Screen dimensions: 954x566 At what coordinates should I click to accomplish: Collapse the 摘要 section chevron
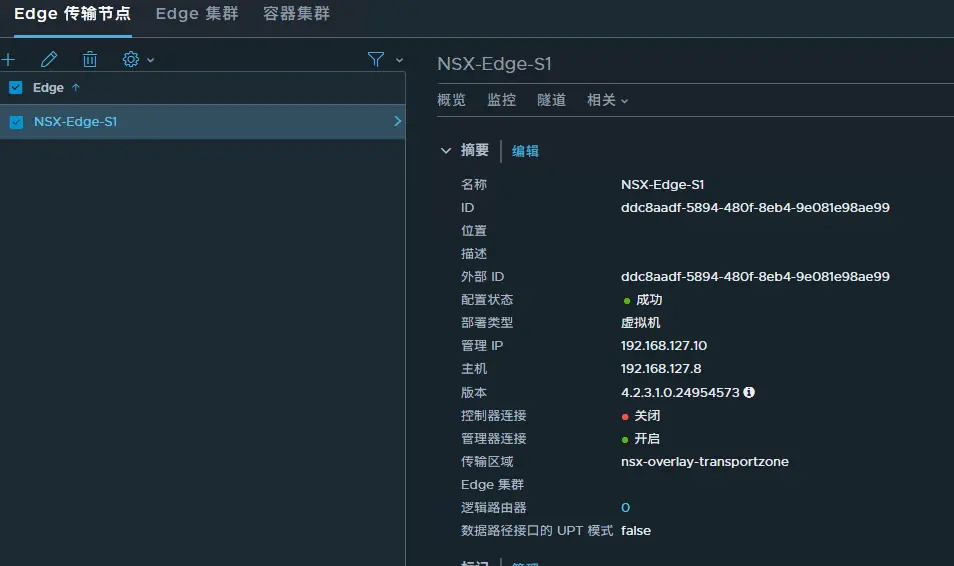[446, 150]
